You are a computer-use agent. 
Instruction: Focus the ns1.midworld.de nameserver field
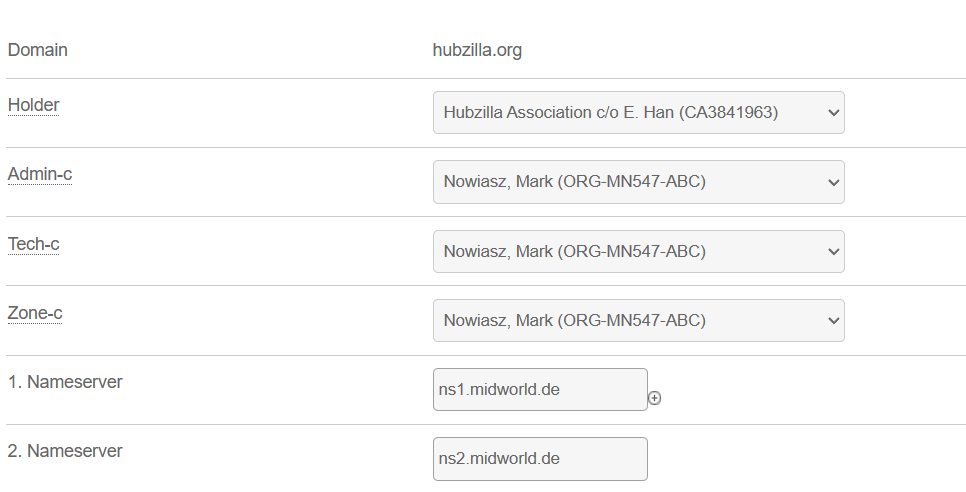[540, 390]
